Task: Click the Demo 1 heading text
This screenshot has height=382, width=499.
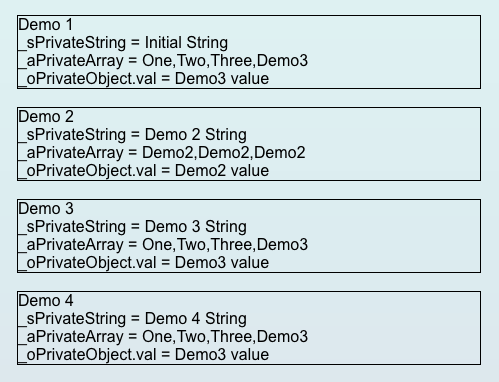Action: pyautogui.click(x=45, y=25)
